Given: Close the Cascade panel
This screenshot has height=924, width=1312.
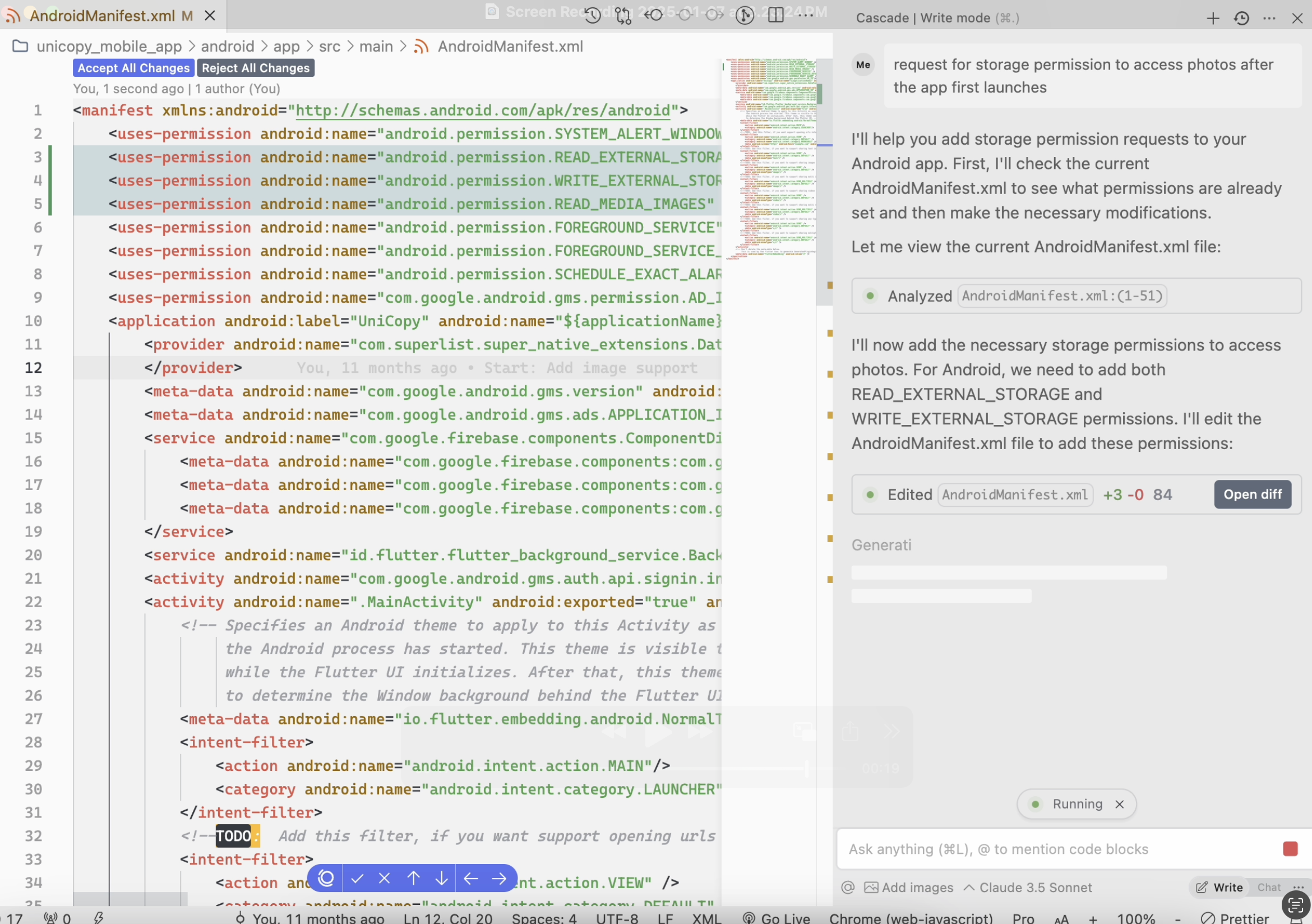Looking at the screenshot, I should [1298, 19].
